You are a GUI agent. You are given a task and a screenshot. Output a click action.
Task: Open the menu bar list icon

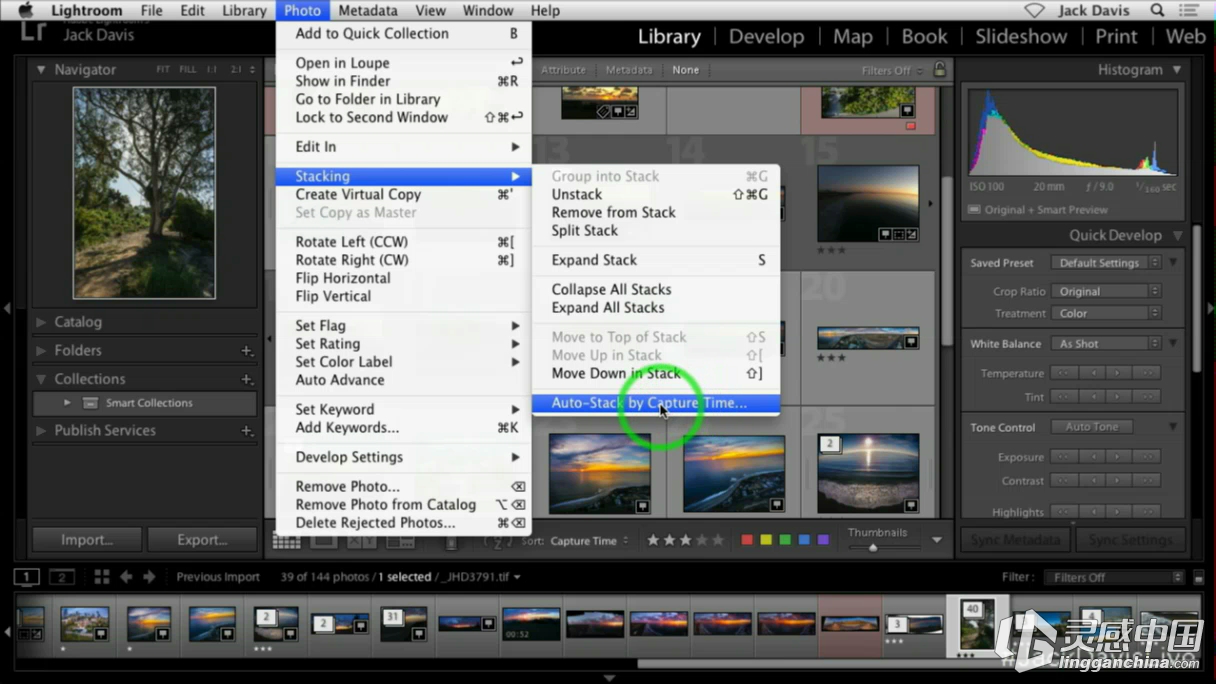1189,10
